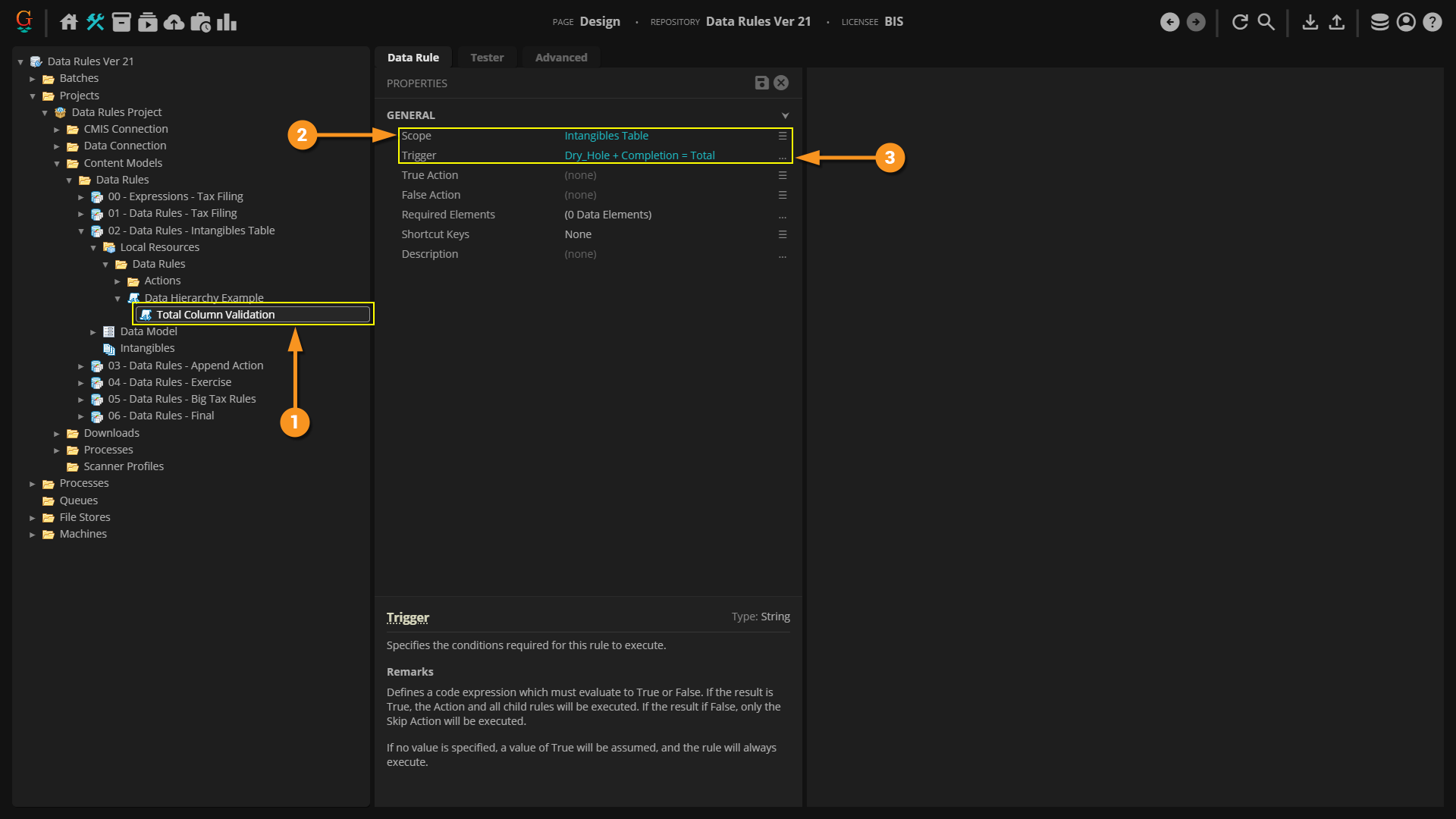Image resolution: width=1456 pixels, height=819 pixels.
Task: Open the Batches archive box icon
Action: click(121, 22)
